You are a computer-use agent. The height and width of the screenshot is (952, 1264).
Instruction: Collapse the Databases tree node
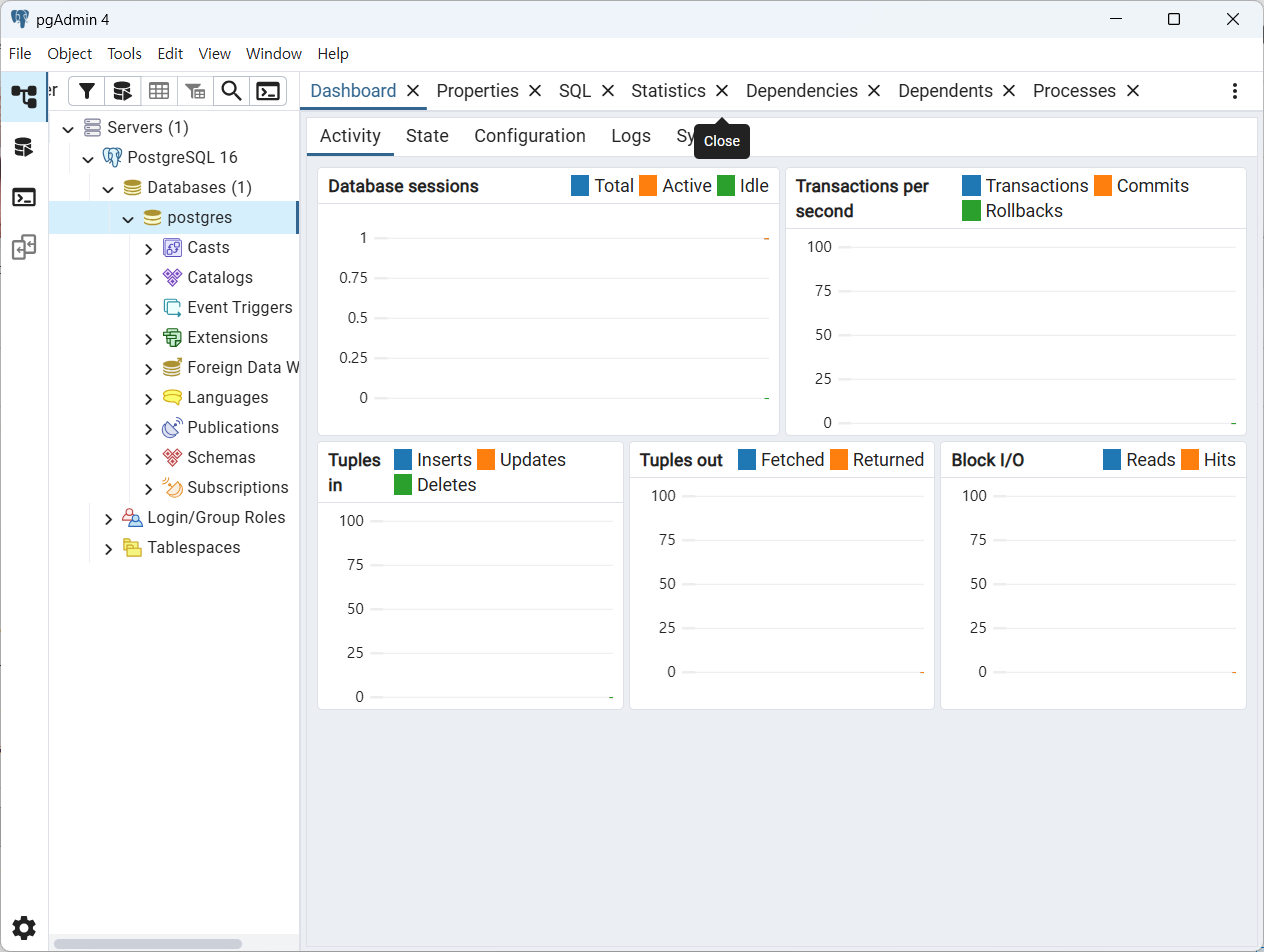[108, 188]
